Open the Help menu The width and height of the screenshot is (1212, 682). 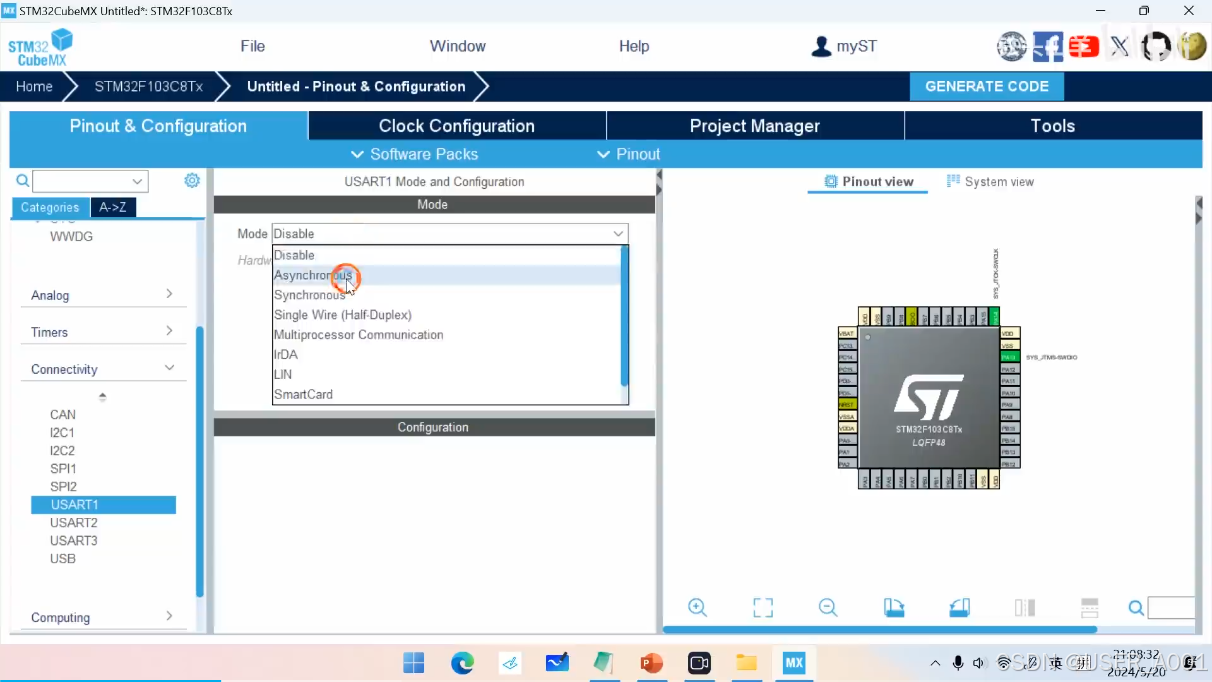[x=634, y=46]
